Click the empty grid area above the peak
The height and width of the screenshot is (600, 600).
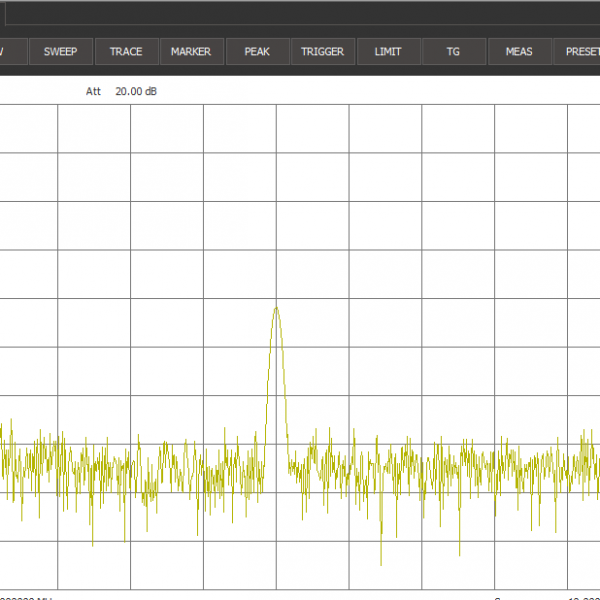(276, 200)
